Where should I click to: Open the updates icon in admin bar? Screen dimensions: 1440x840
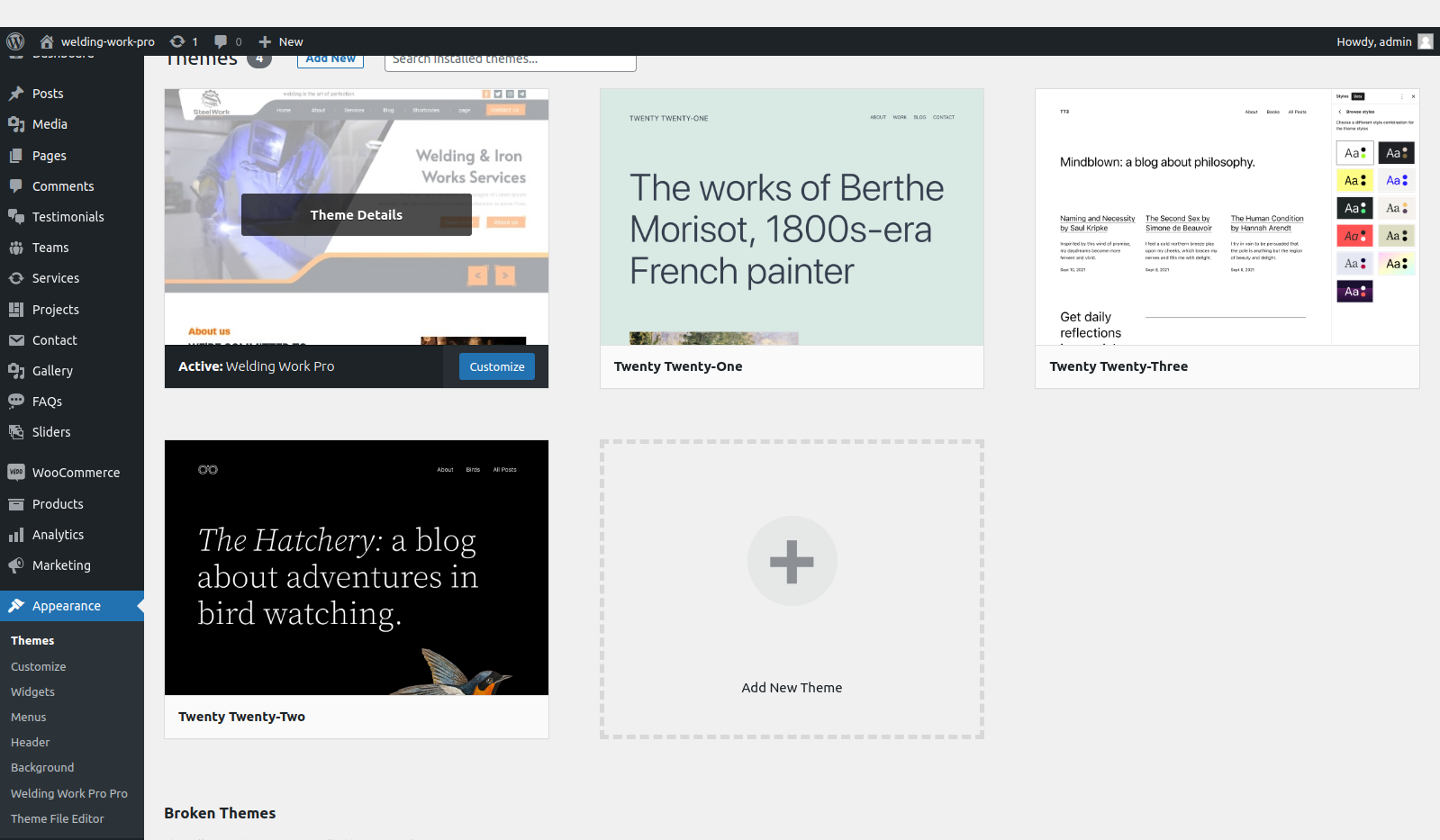[x=177, y=41]
